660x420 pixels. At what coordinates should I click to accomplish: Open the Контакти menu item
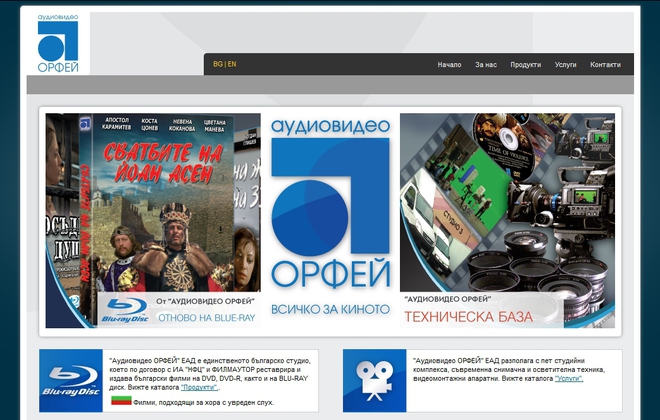605,65
